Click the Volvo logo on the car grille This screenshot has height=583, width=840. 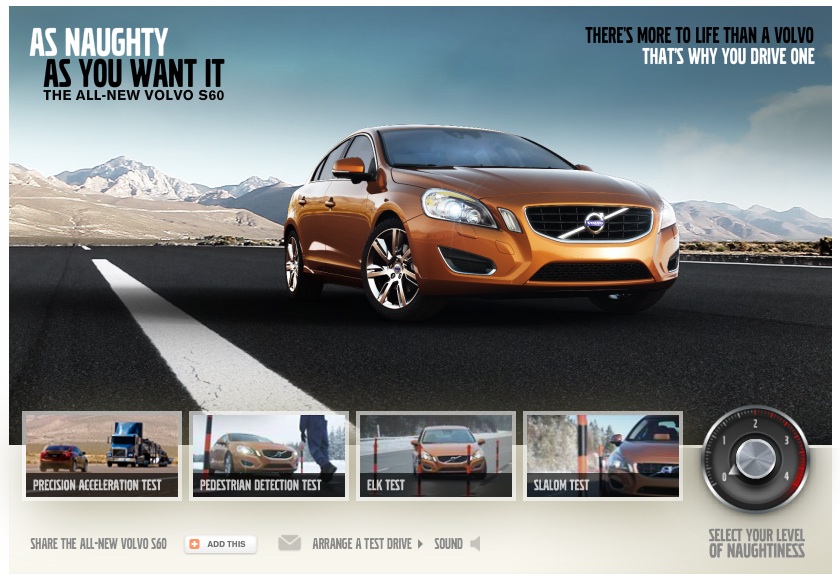coord(594,223)
